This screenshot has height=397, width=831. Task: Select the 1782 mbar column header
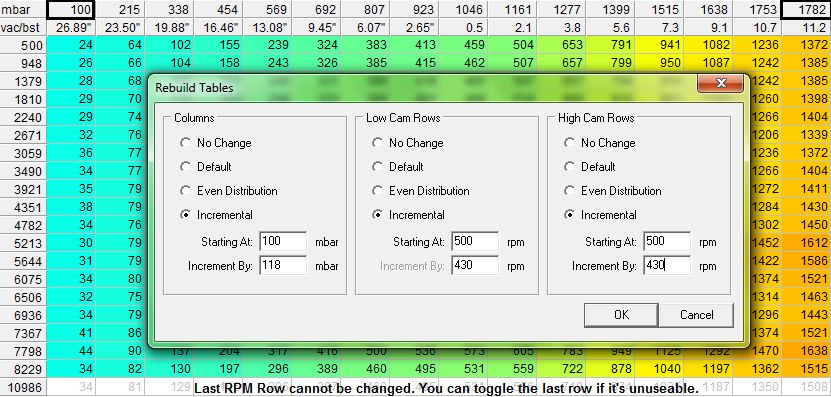tap(806, 9)
